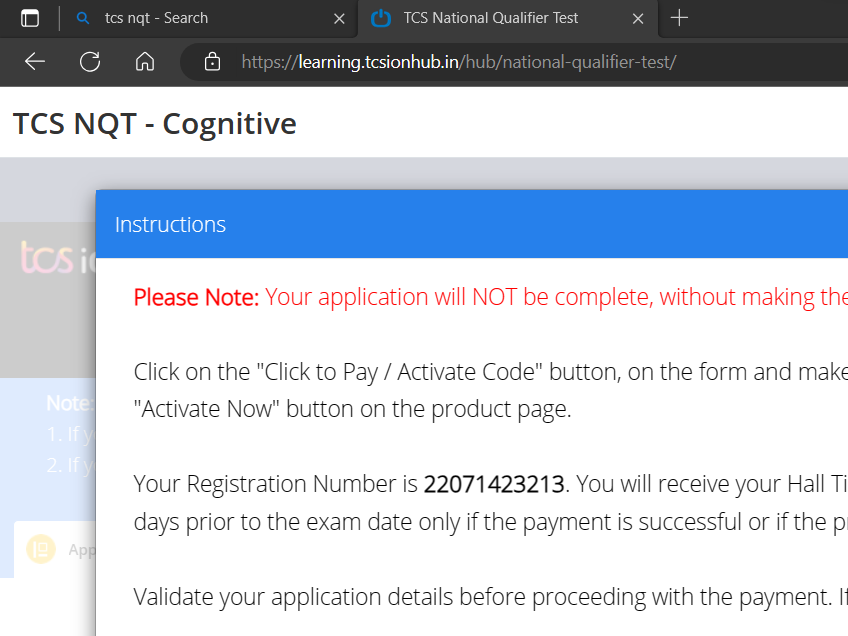Open the tab actions menu icon
The height and width of the screenshot is (636, 848).
pyautogui.click(x=30, y=18)
